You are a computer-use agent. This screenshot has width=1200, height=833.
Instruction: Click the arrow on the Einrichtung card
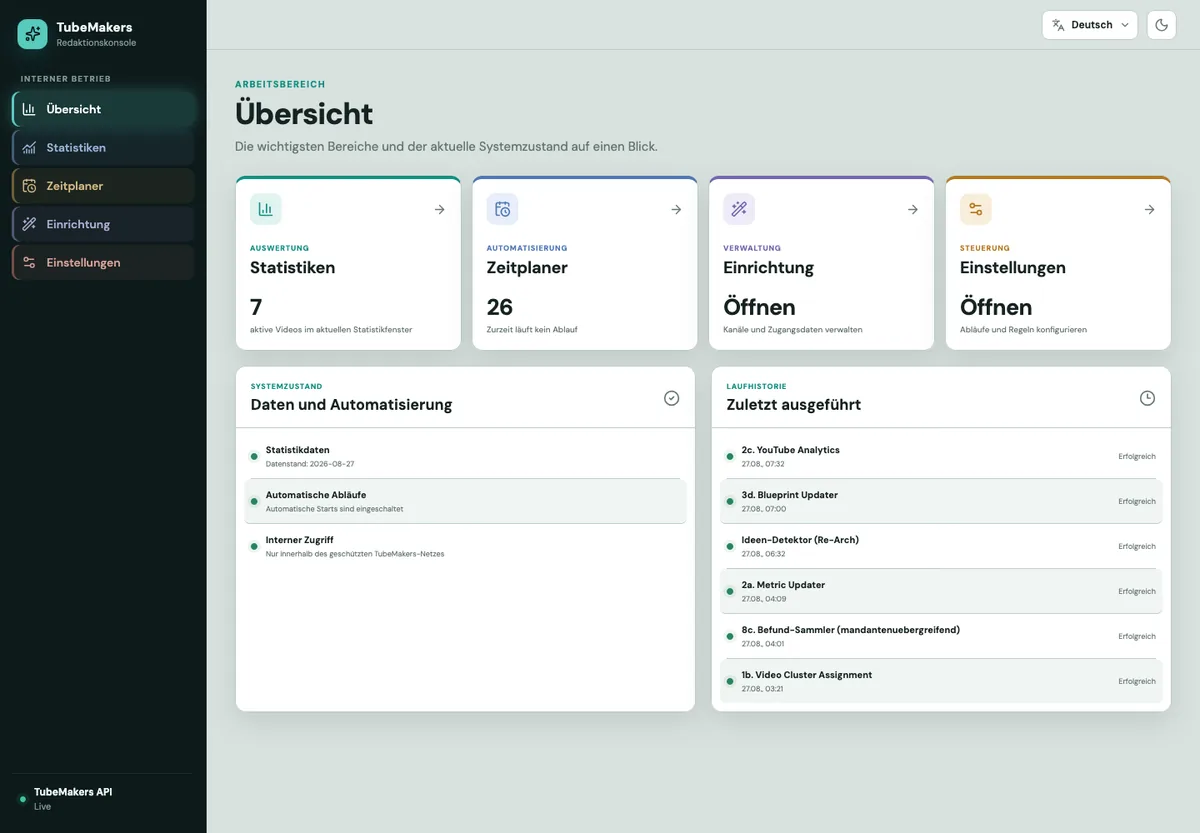[912, 209]
